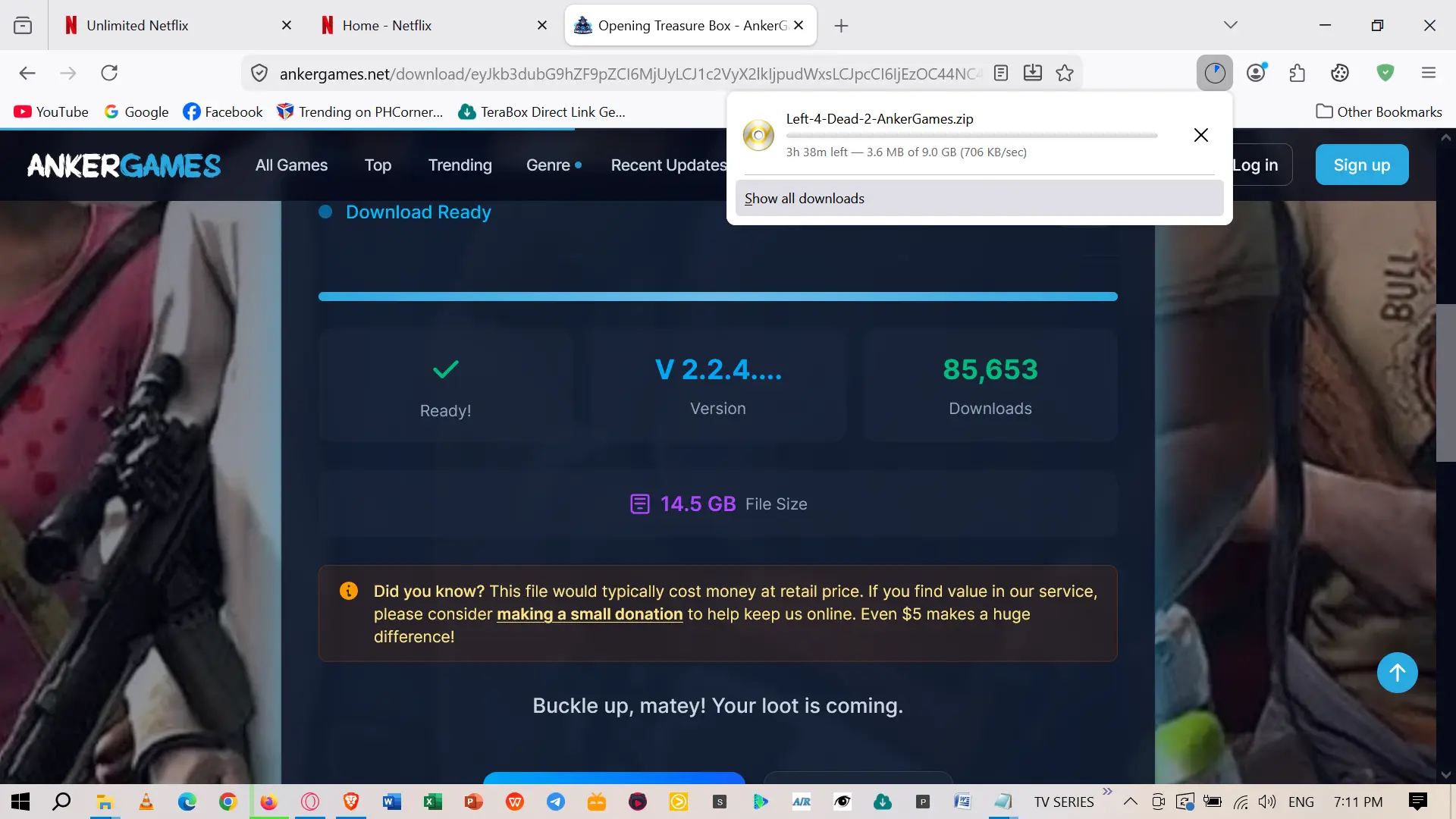The image size is (1456, 819).
Task: Open Microsoft Edge from taskbar
Action: [x=187, y=802]
